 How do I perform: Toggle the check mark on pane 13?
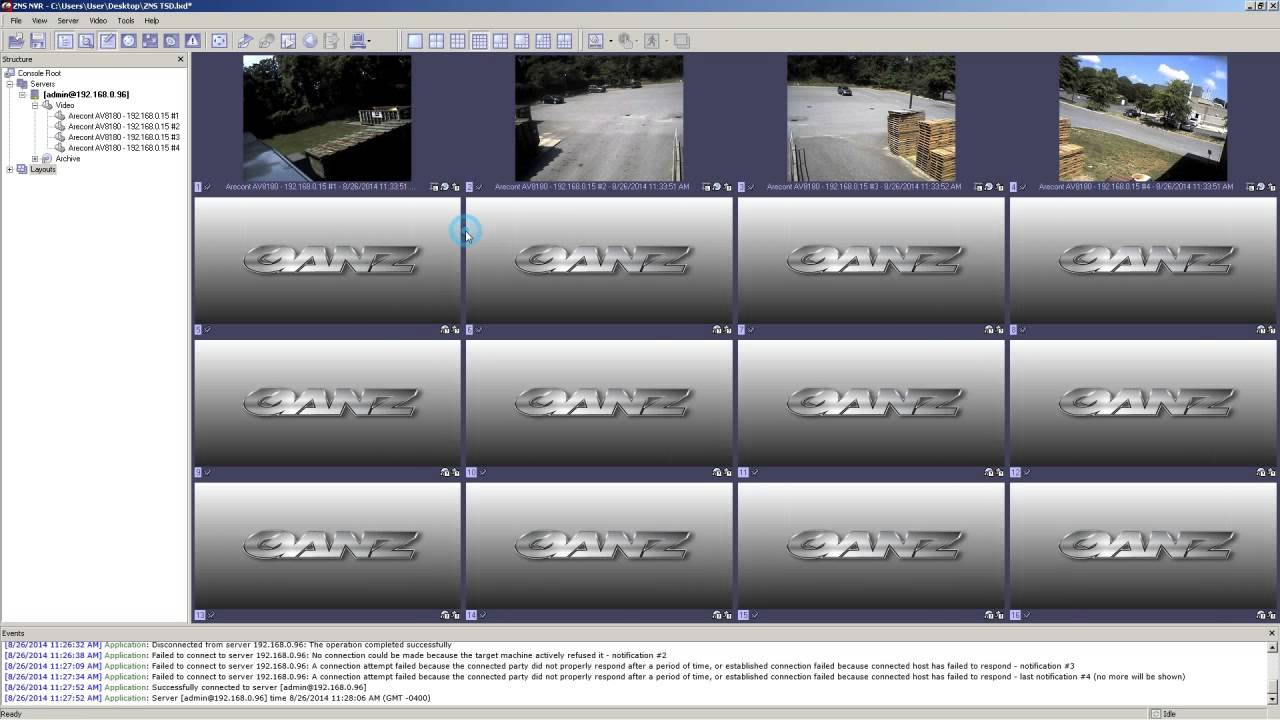point(211,616)
